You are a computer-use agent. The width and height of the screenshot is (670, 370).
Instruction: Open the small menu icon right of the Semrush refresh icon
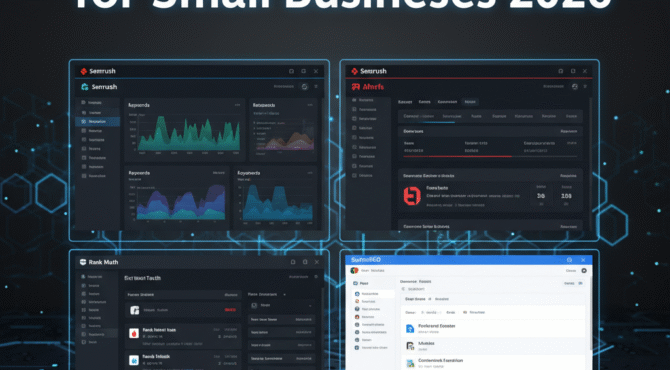click(x=316, y=87)
